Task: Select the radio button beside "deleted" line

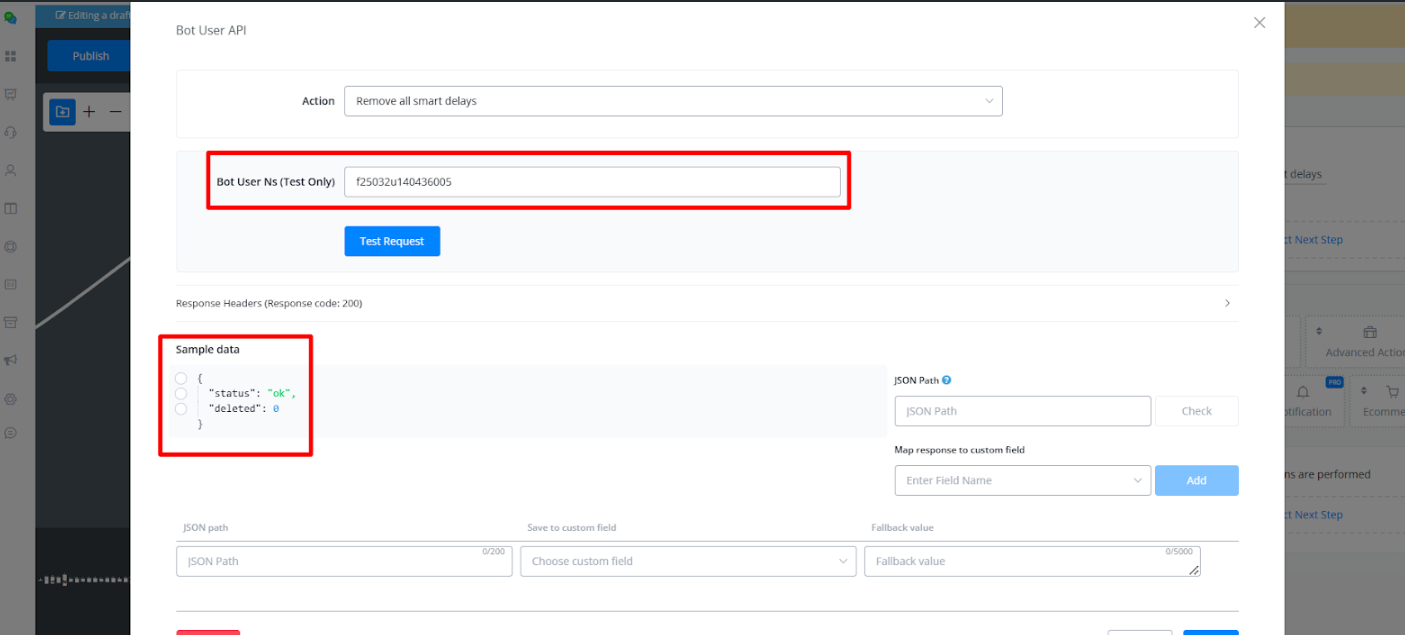Action: (181, 409)
